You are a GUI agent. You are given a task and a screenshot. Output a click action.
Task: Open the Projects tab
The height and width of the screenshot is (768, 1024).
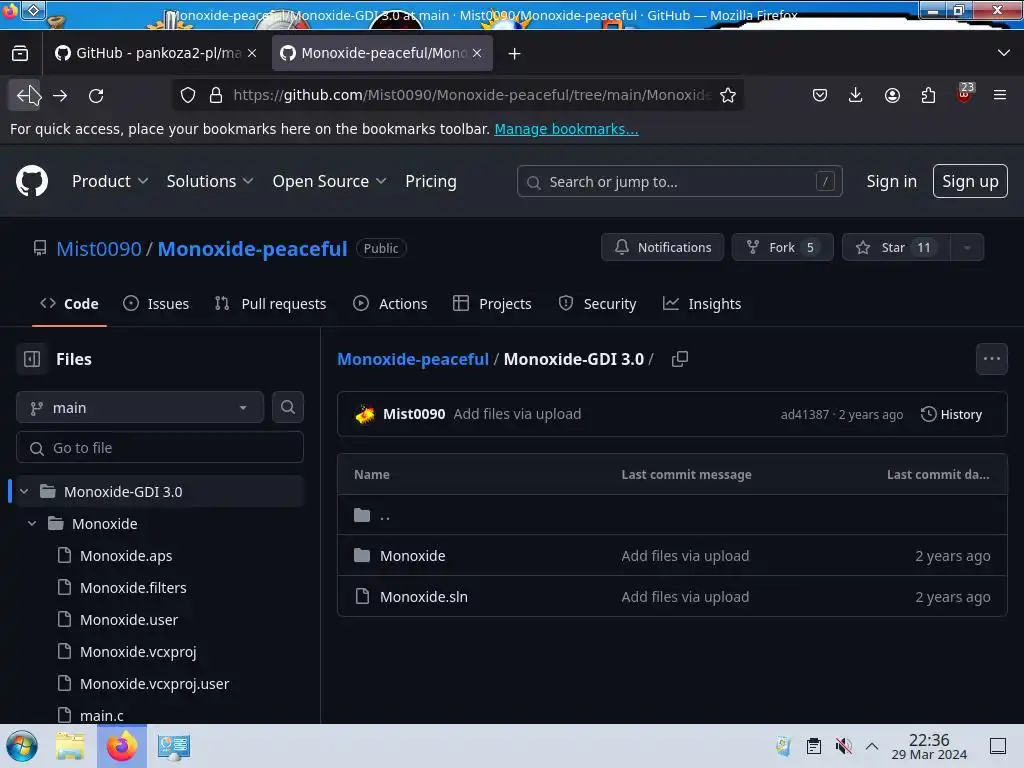[x=492, y=304]
